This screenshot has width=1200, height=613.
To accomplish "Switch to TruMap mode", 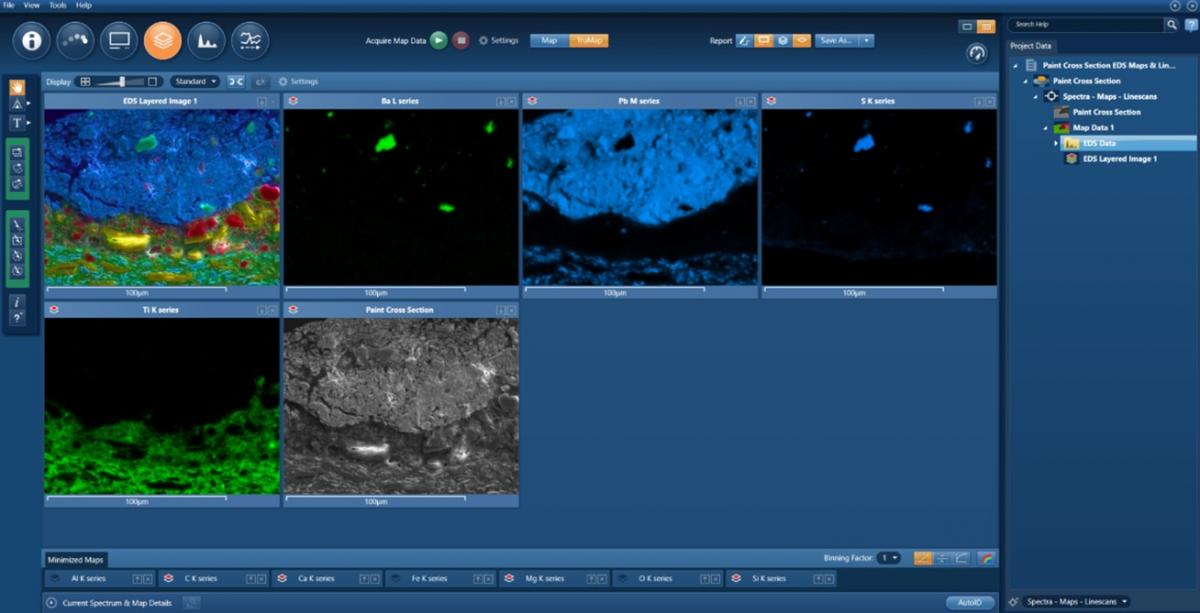I will 588,40.
